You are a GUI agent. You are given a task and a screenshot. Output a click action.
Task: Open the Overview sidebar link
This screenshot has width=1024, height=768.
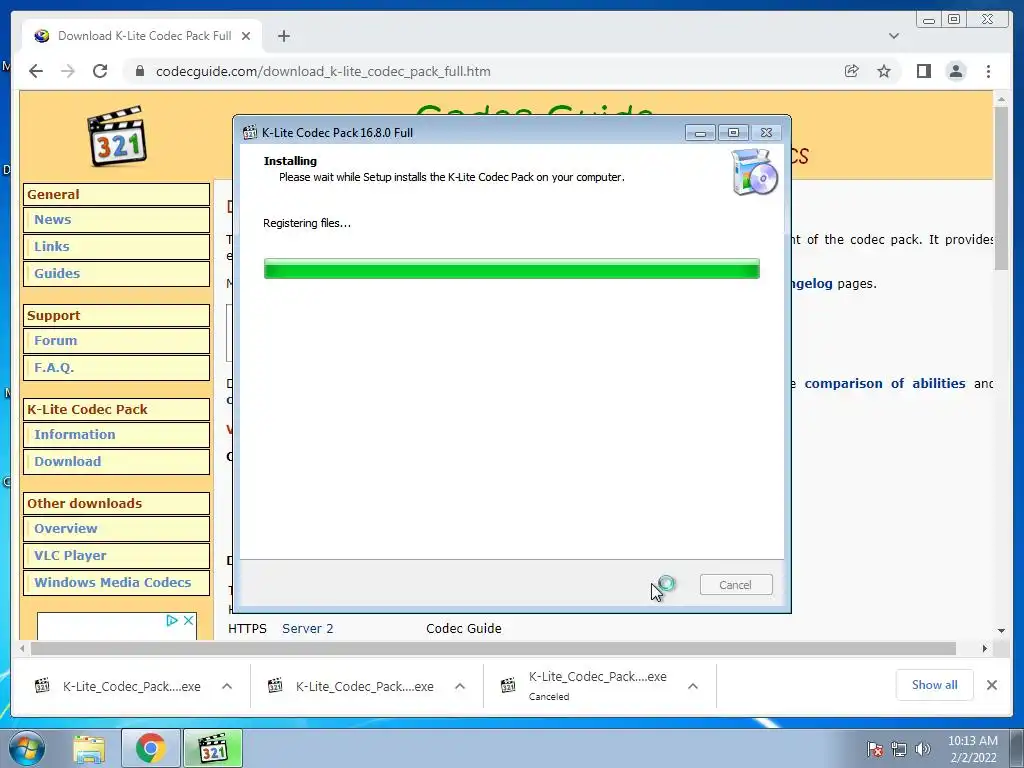pos(116,529)
